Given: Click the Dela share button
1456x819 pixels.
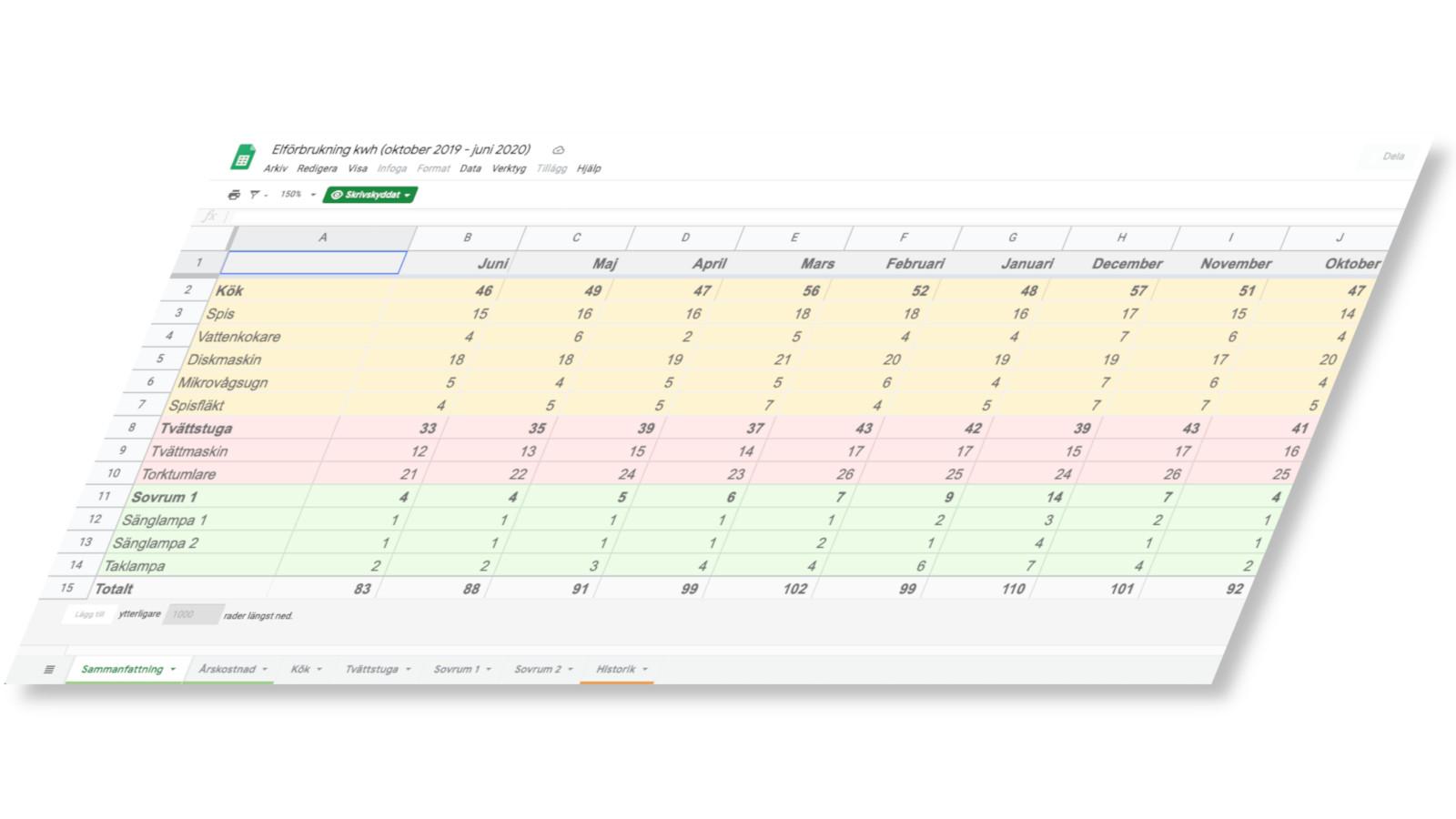Looking at the screenshot, I should pos(1393,157).
